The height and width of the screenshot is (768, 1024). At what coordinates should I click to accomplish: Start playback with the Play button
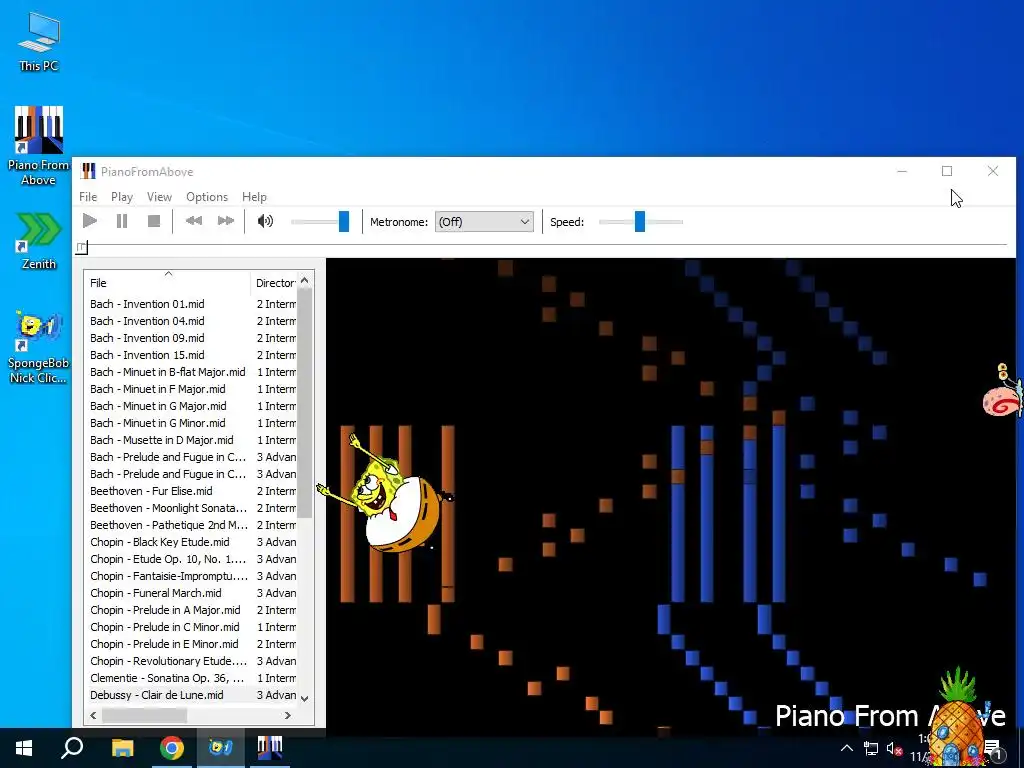[90, 221]
